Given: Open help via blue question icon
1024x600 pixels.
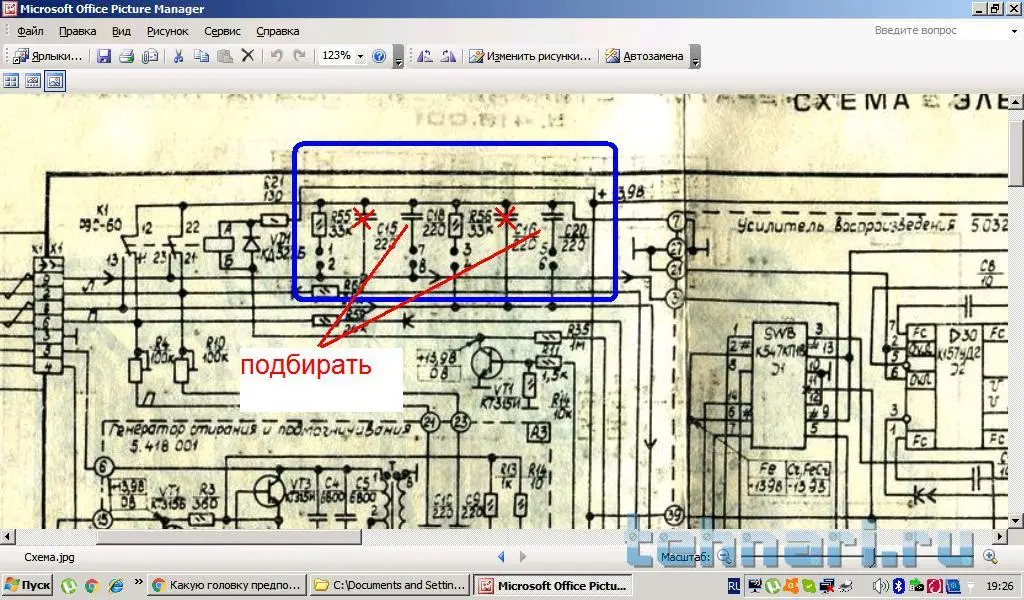Looking at the screenshot, I should click(x=379, y=56).
